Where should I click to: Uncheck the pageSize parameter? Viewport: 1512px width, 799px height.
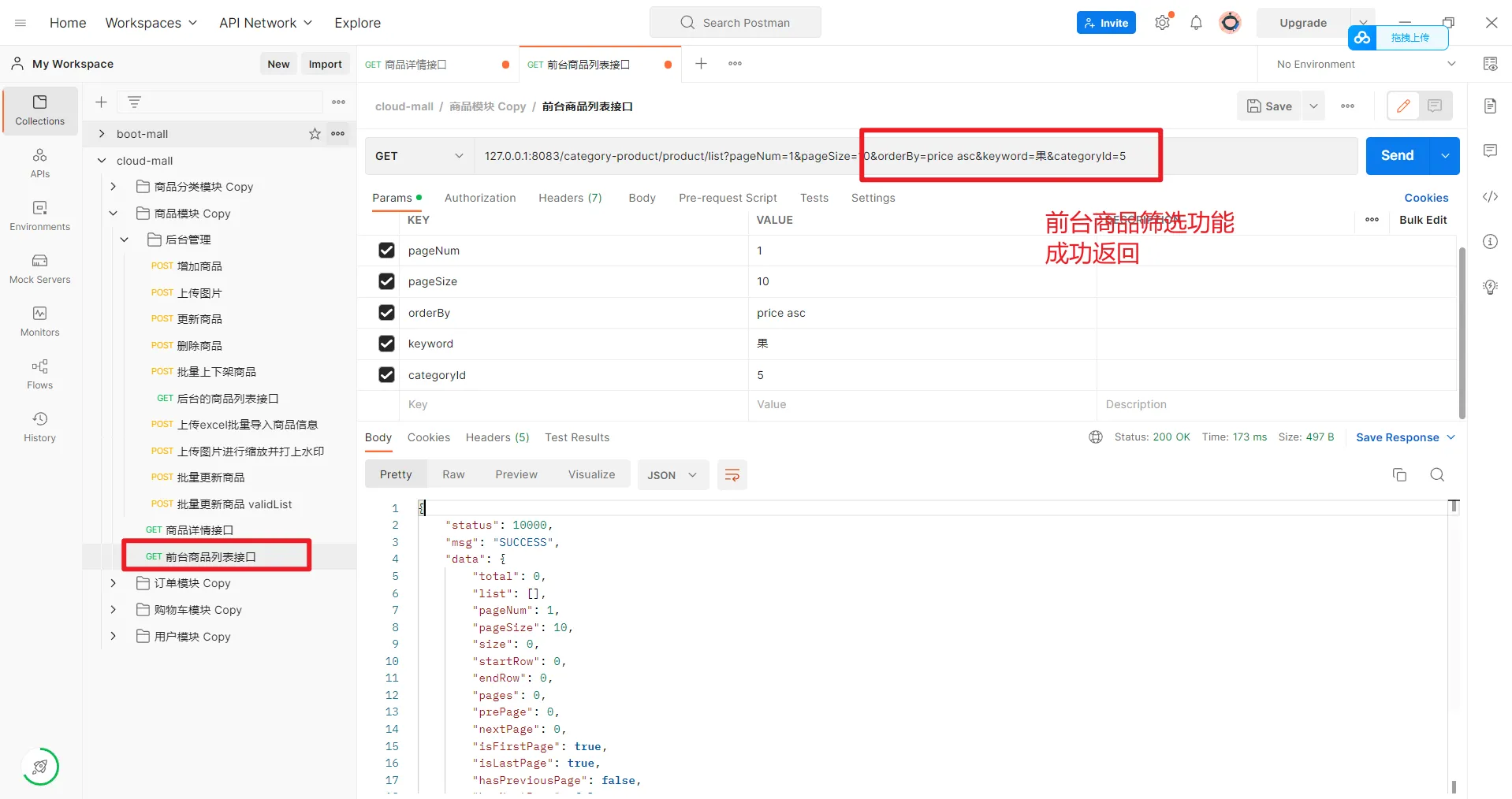(x=386, y=281)
